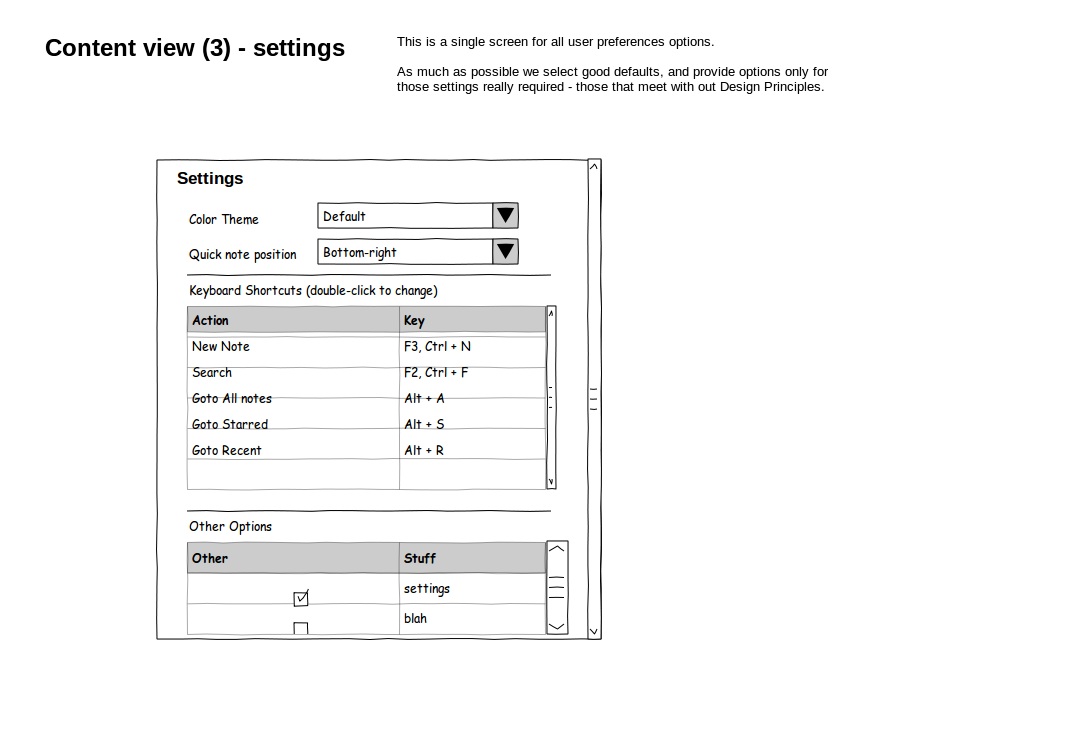Image resolution: width=1073 pixels, height=737 pixels.
Task: Enable the unchecked checkbox beside blah
Action: (300, 628)
